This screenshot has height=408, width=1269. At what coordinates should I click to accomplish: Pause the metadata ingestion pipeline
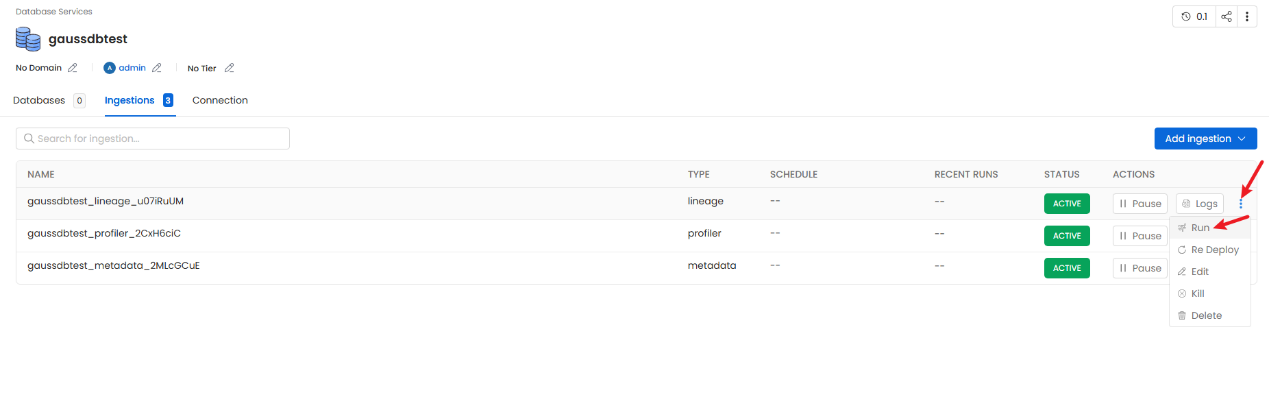point(1140,268)
